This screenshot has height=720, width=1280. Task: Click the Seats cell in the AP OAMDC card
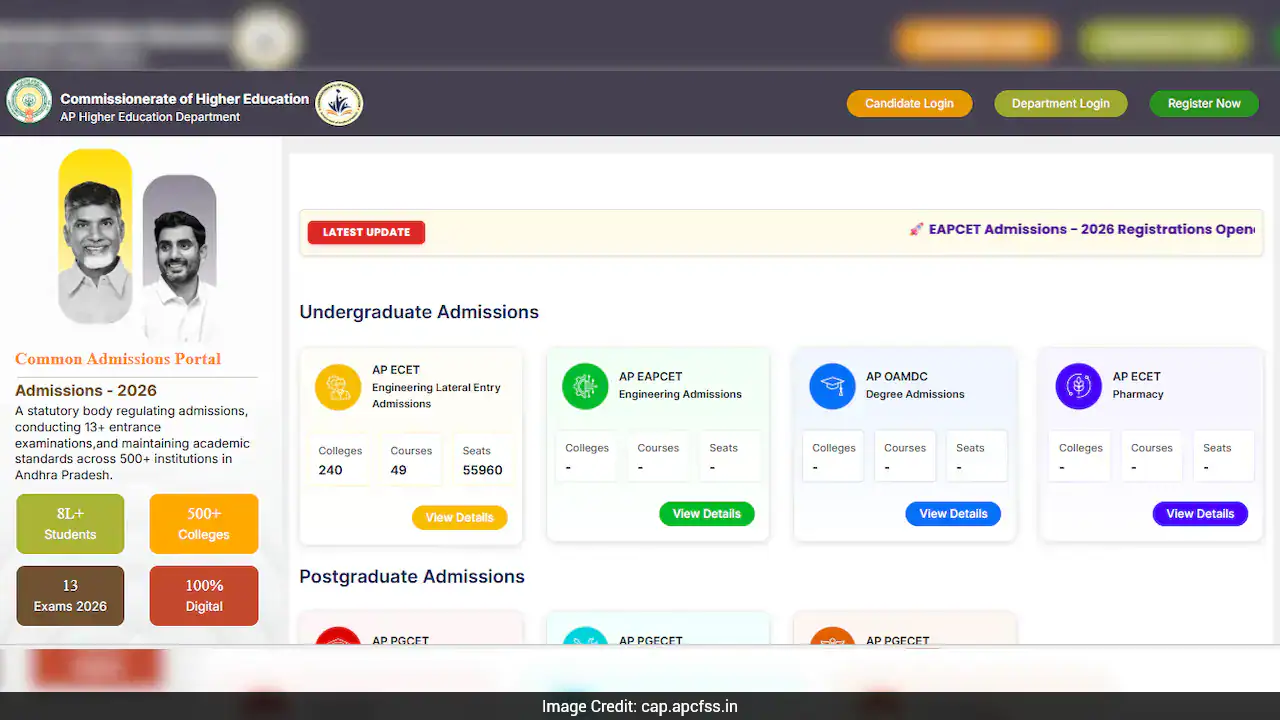977,457
